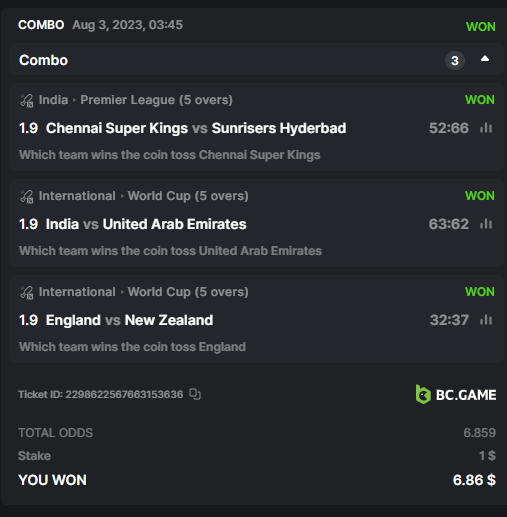
Task: Click the 52:66 score of first match
Action: [449, 128]
